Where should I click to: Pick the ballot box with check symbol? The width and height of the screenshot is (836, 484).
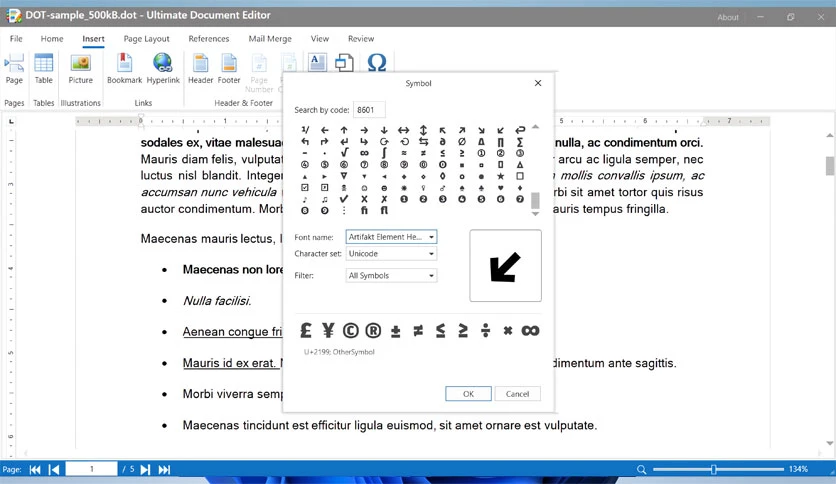coord(304,188)
